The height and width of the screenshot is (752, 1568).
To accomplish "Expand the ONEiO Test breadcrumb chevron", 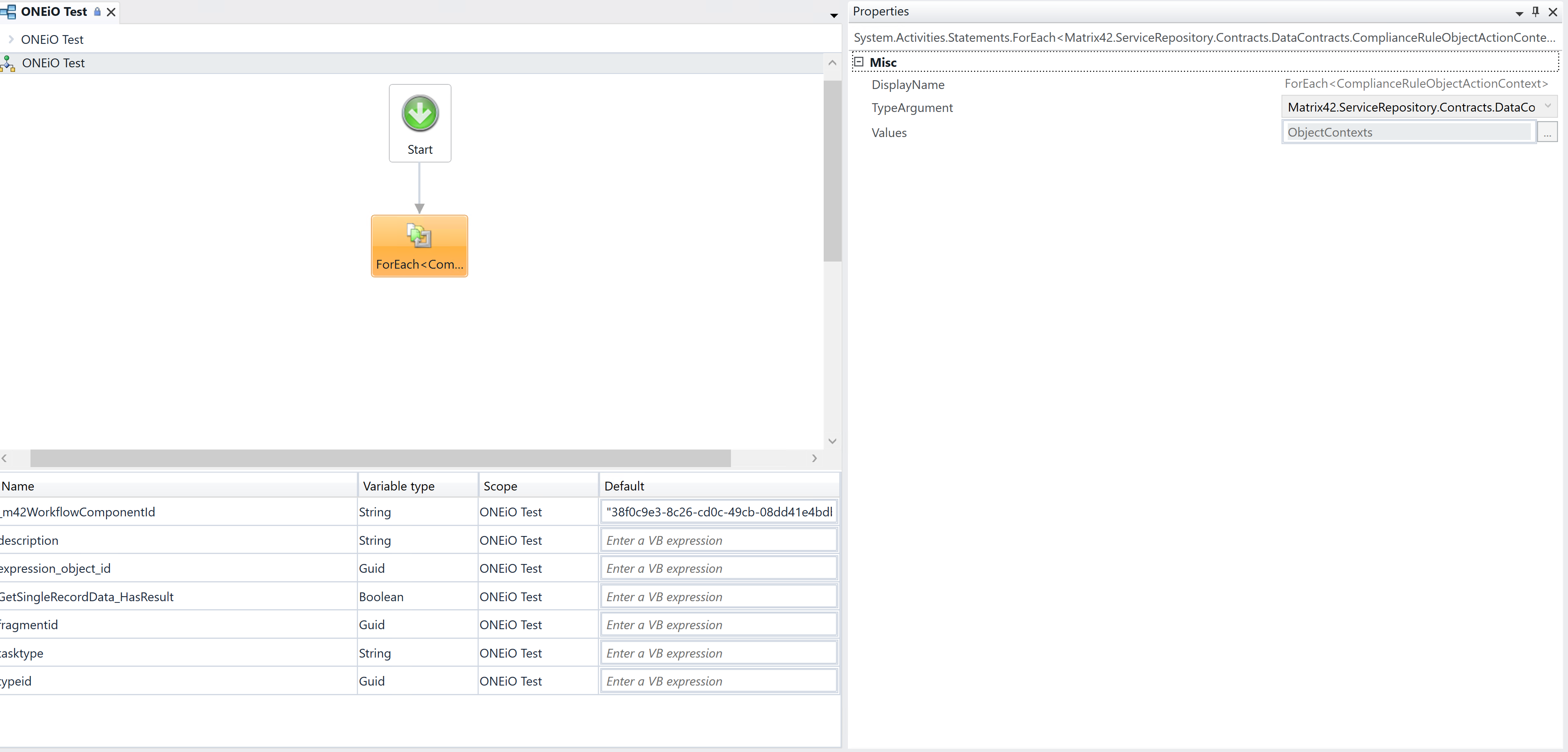I will (11, 39).
